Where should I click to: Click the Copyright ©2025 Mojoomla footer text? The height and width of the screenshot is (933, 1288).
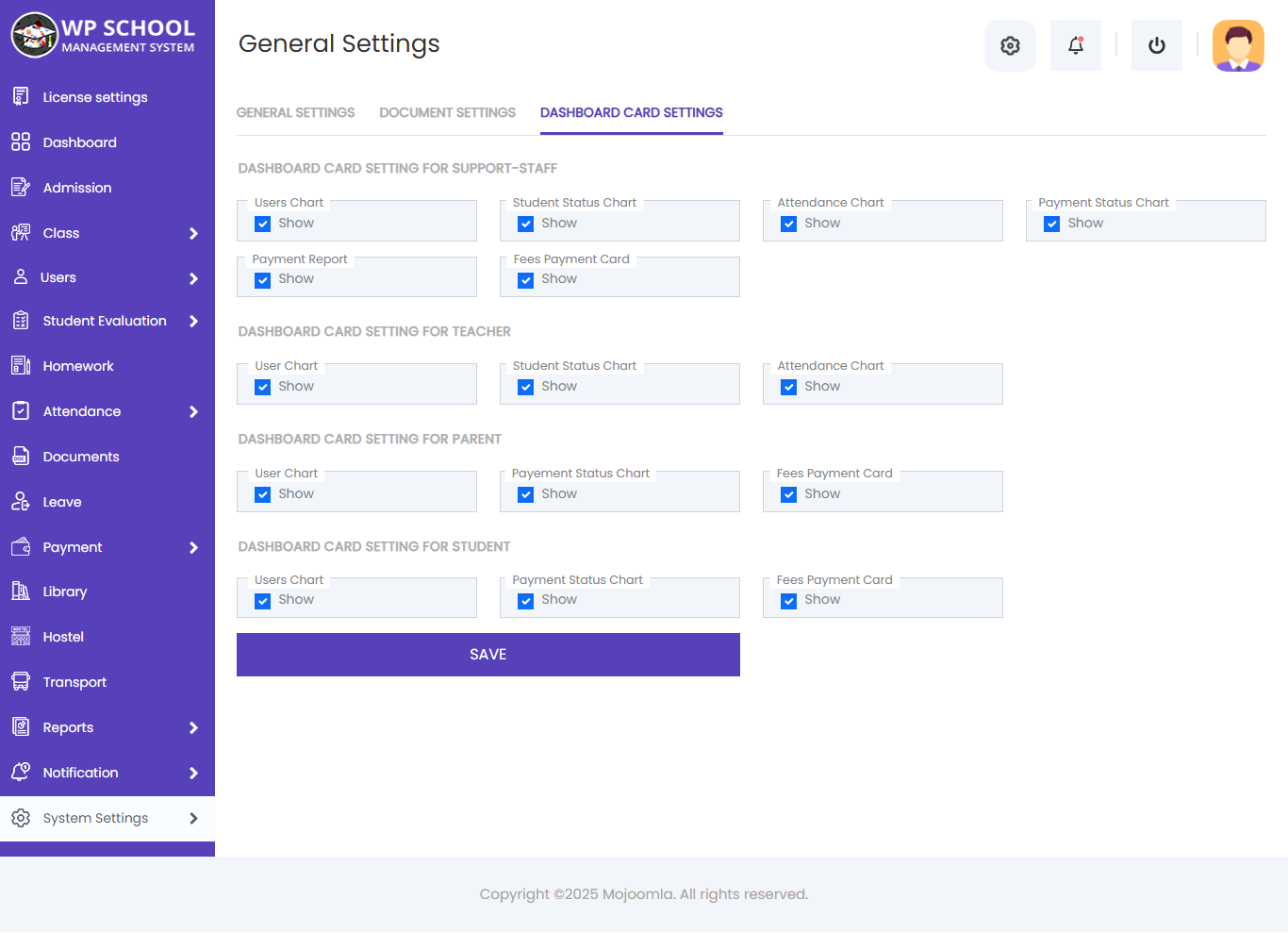[644, 894]
